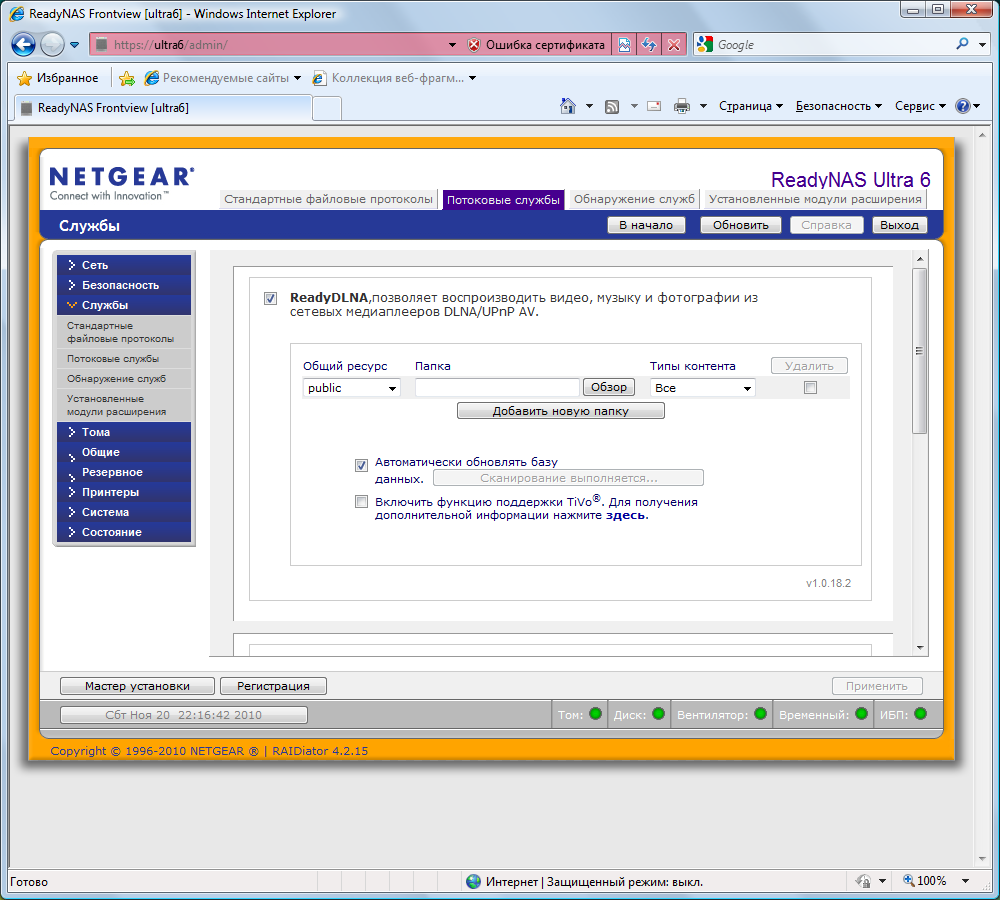This screenshot has height=900, width=1000.
Task: Open Коллекция веб-фрагментов link
Action: click(x=394, y=78)
